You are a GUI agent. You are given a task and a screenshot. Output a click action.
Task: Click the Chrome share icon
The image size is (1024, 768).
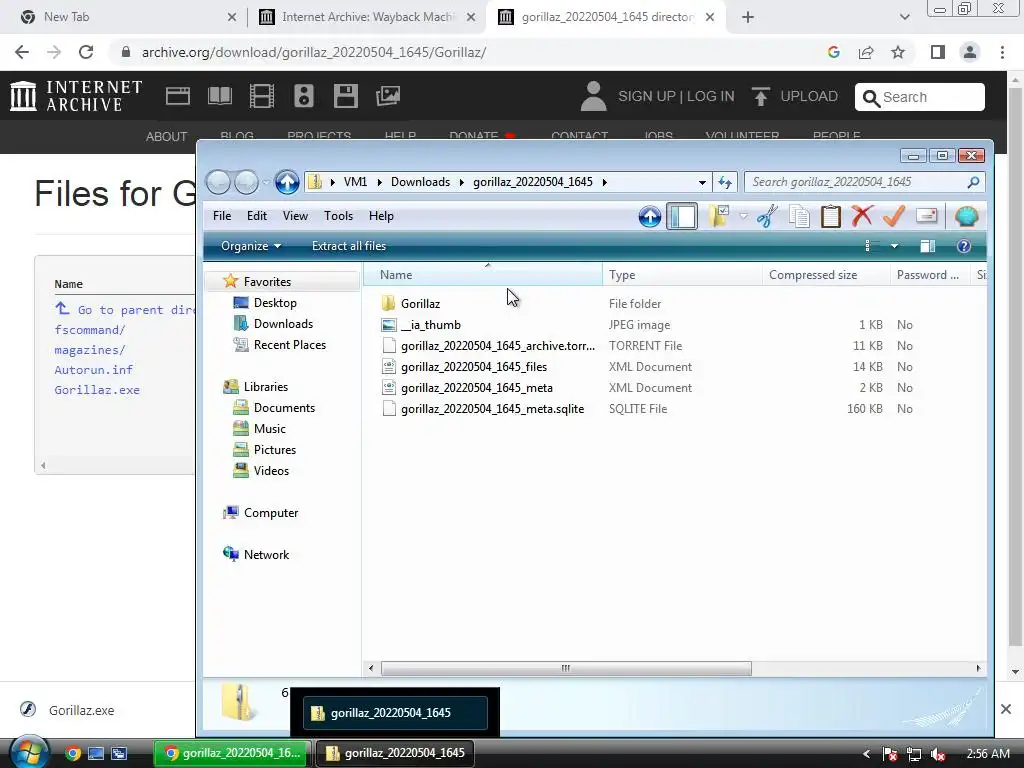(x=866, y=52)
